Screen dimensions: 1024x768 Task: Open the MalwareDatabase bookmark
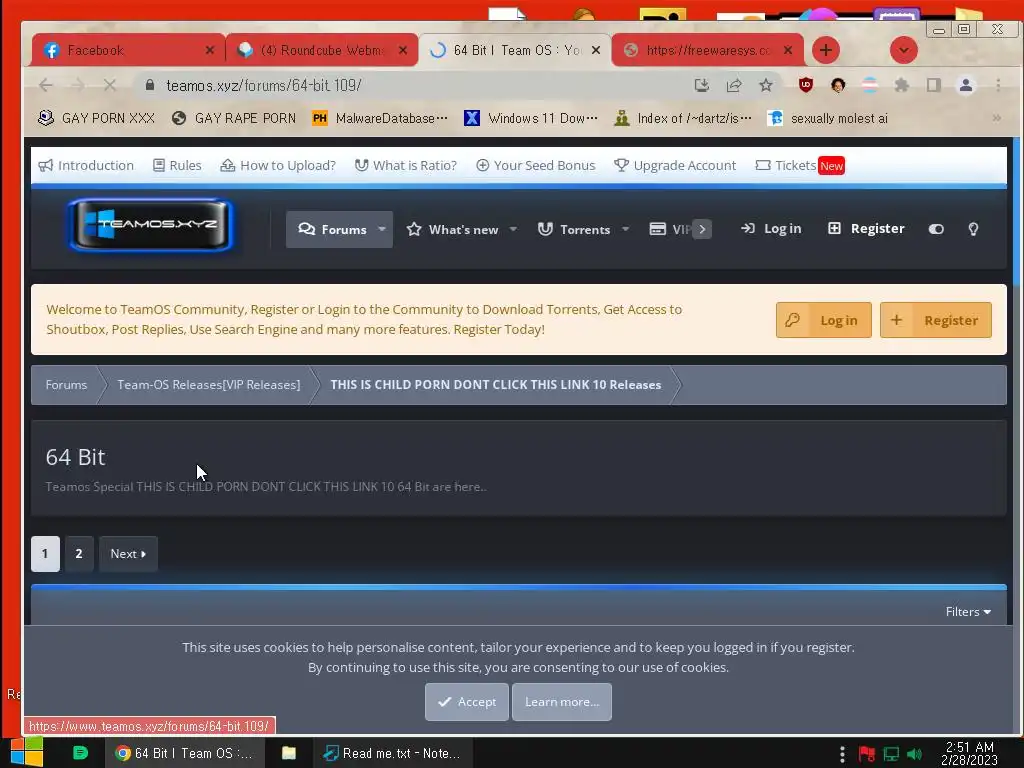(379, 118)
